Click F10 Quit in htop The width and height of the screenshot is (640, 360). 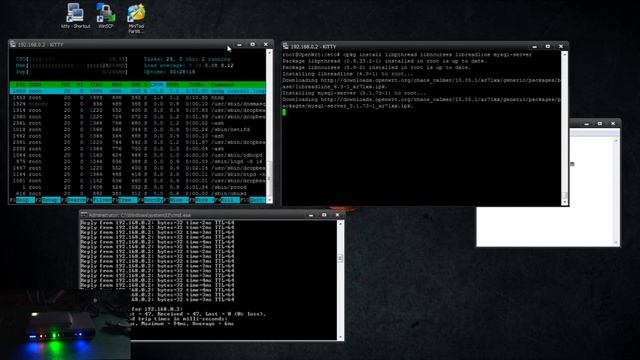[254, 200]
